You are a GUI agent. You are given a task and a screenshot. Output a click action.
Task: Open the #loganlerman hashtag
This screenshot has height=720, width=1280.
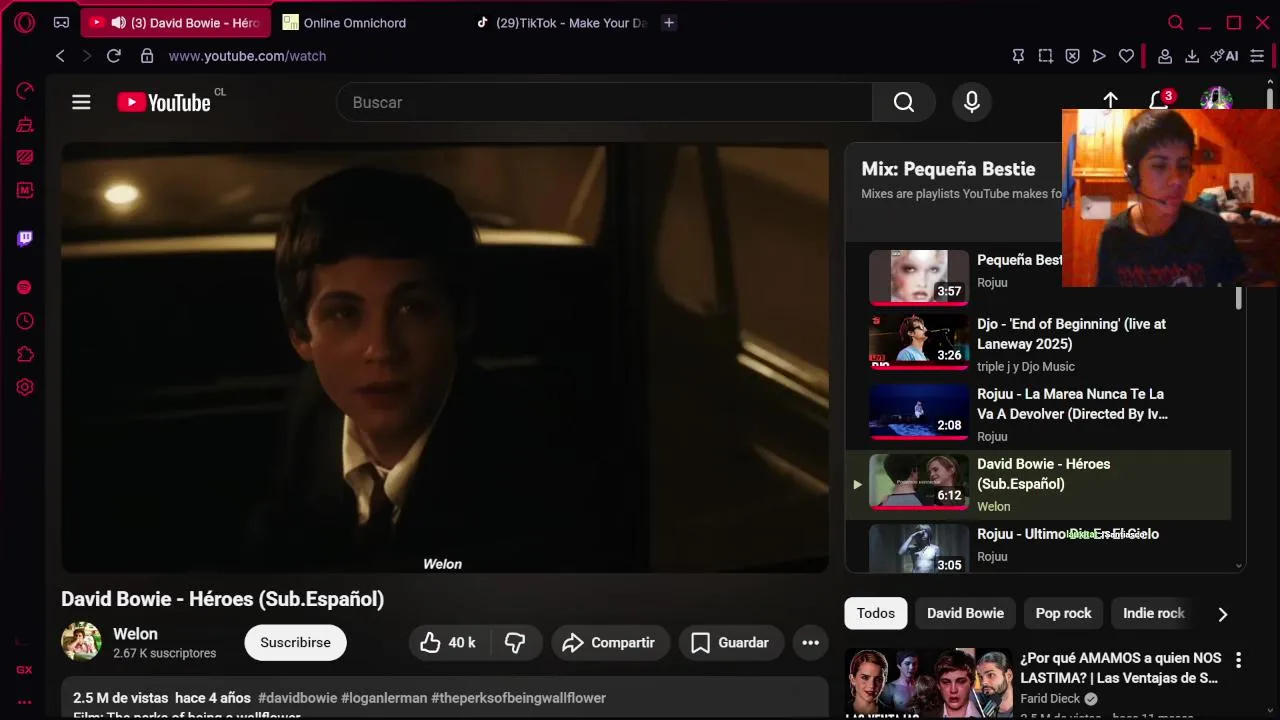point(384,698)
